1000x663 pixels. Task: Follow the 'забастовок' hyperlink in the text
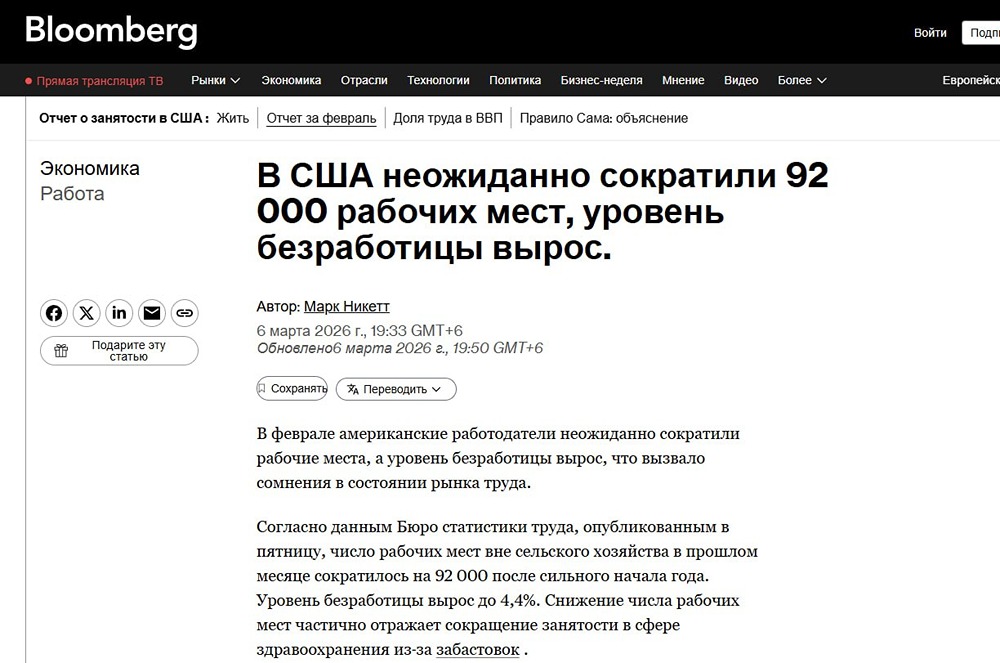click(x=477, y=649)
